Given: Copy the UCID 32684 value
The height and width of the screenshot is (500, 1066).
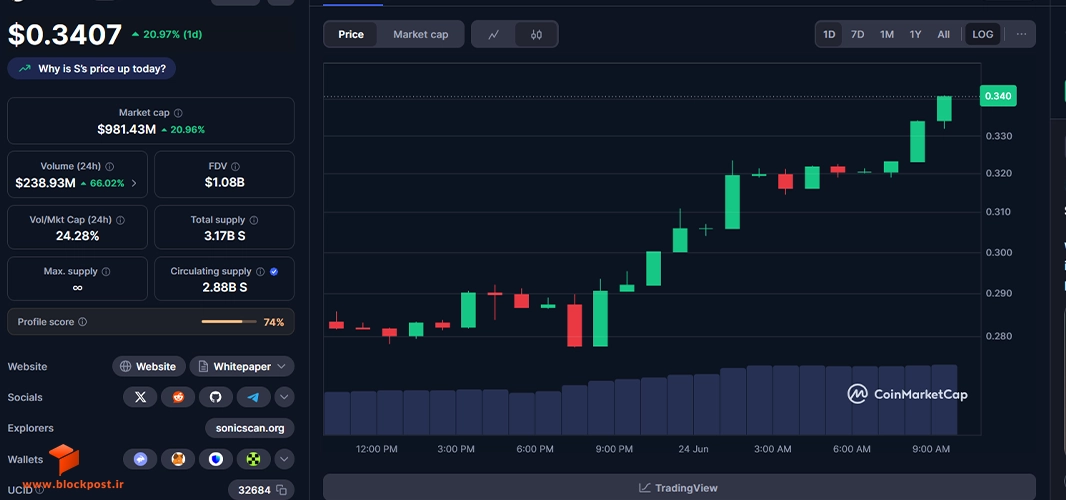Looking at the screenshot, I should click(x=281, y=490).
